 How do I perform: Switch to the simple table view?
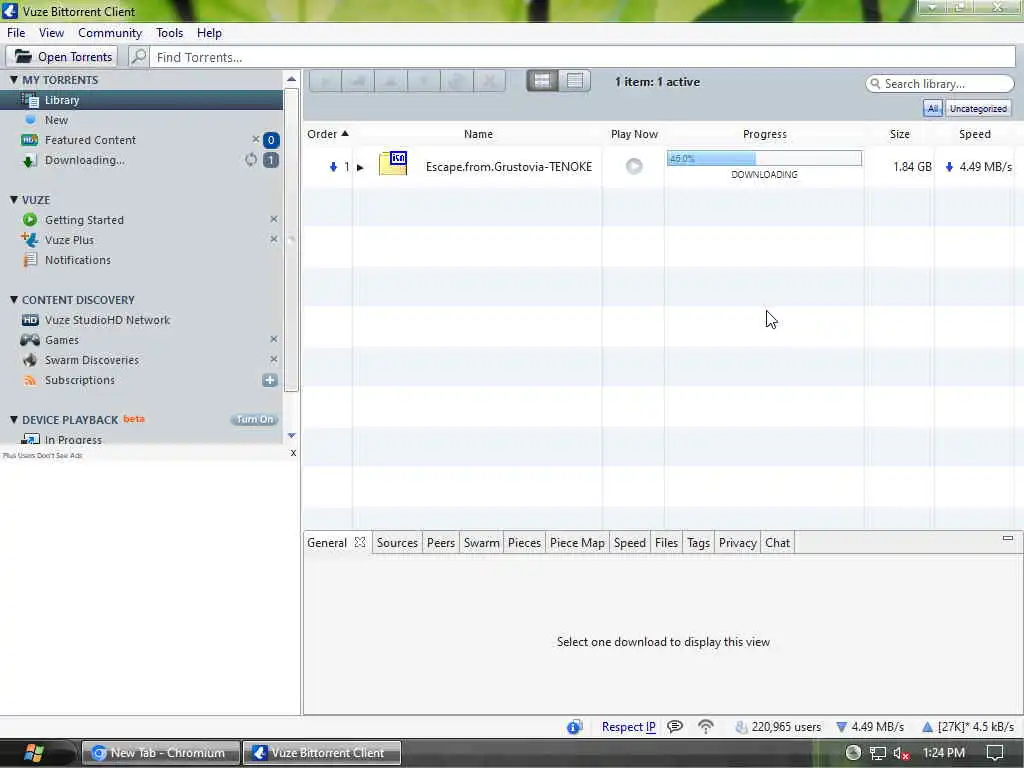point(575,81)
